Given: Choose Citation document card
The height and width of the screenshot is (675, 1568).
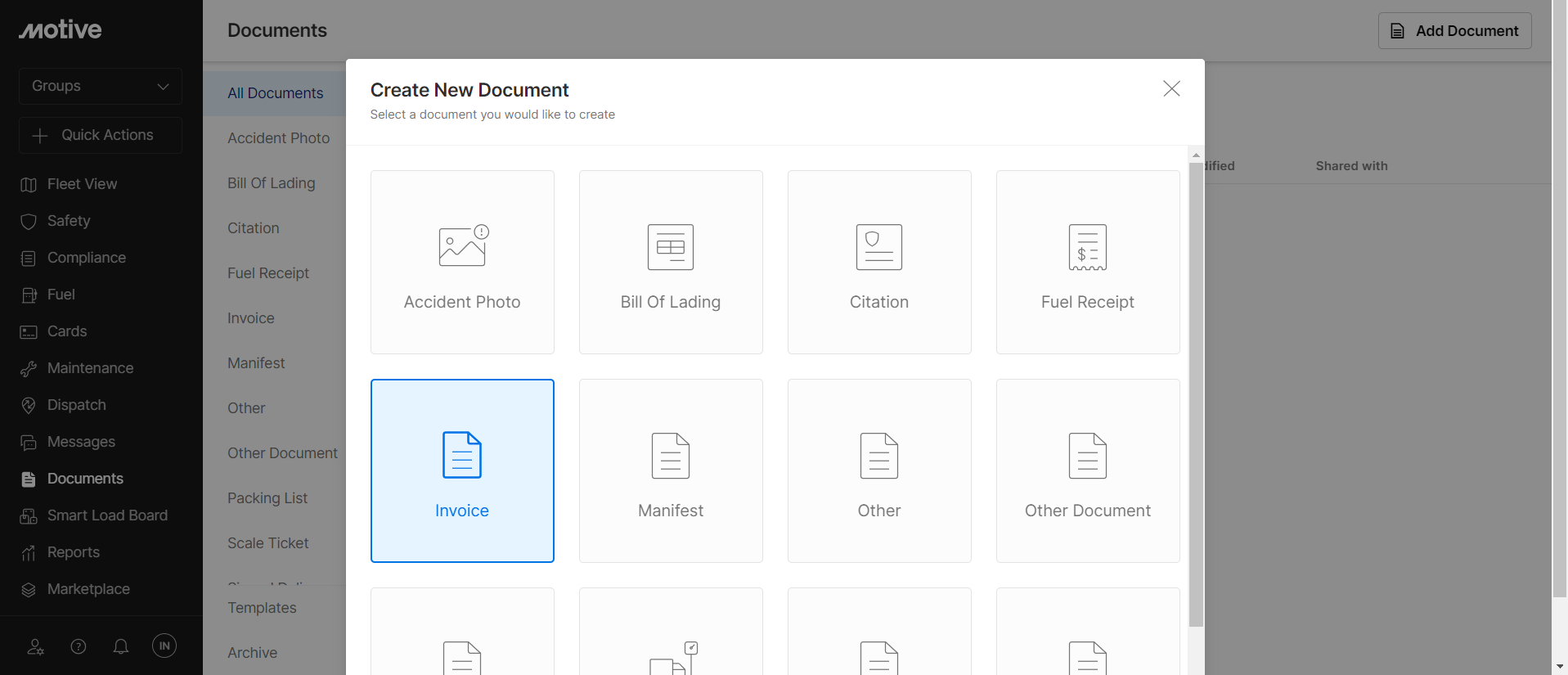Looking at the screenshot, I should pos(879,262).
